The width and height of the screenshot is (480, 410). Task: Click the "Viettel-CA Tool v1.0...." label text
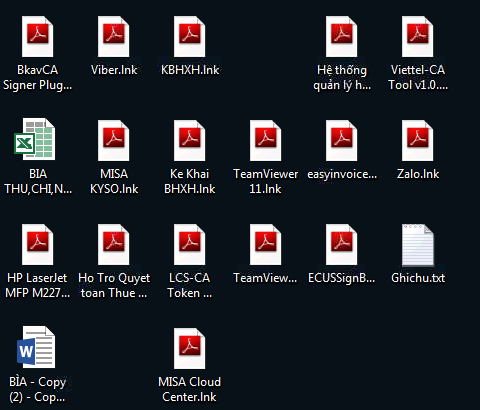pos(418,77)
